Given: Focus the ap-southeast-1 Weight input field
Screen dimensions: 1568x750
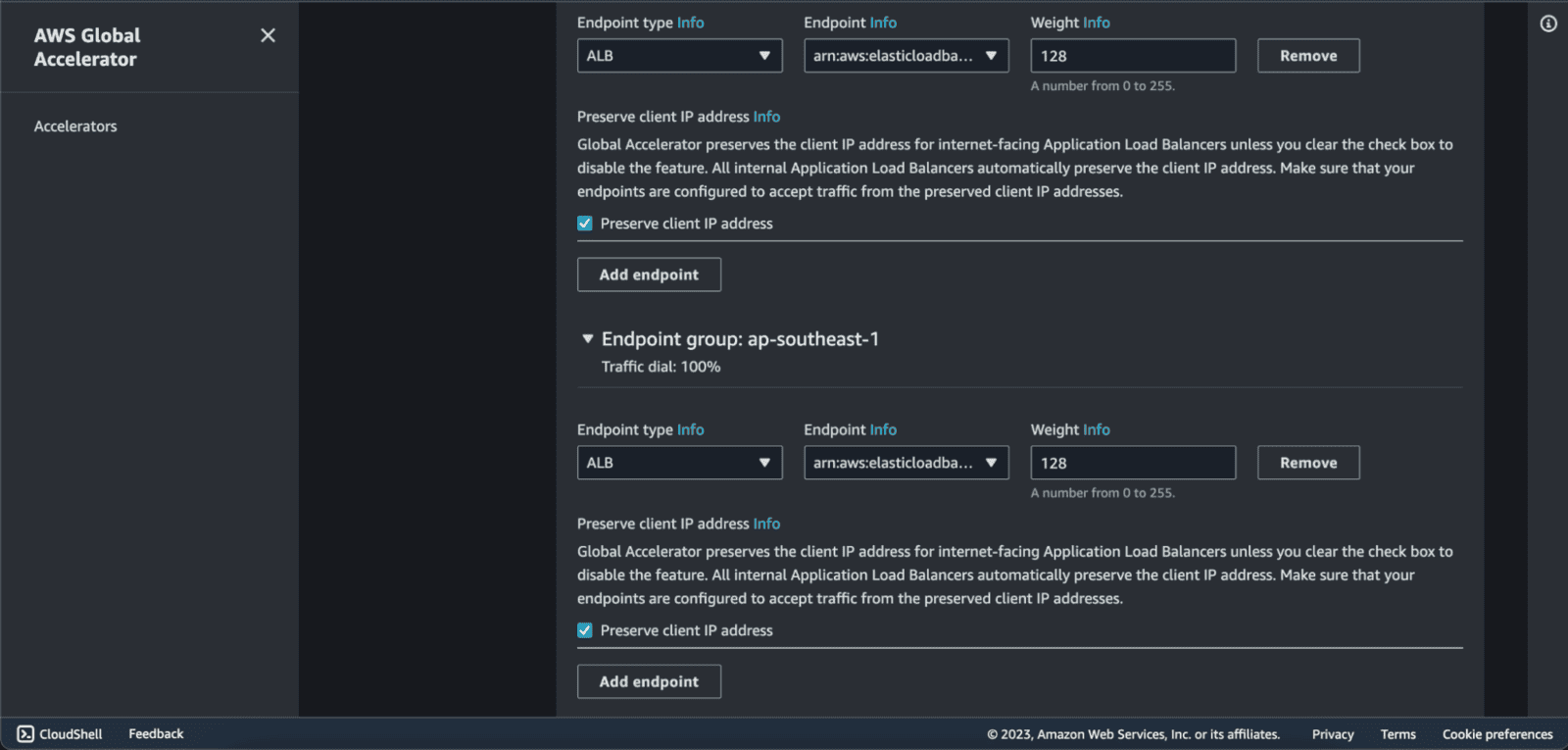Looking at the screenshot, I should click(1132, 463).
